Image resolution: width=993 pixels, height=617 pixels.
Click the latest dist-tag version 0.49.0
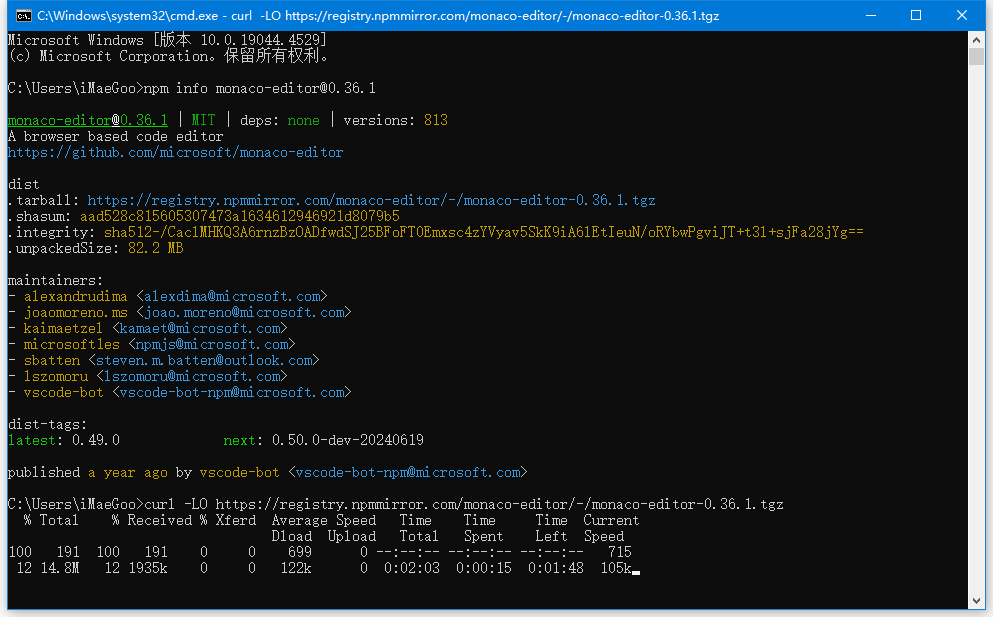(x=96, y=440)
